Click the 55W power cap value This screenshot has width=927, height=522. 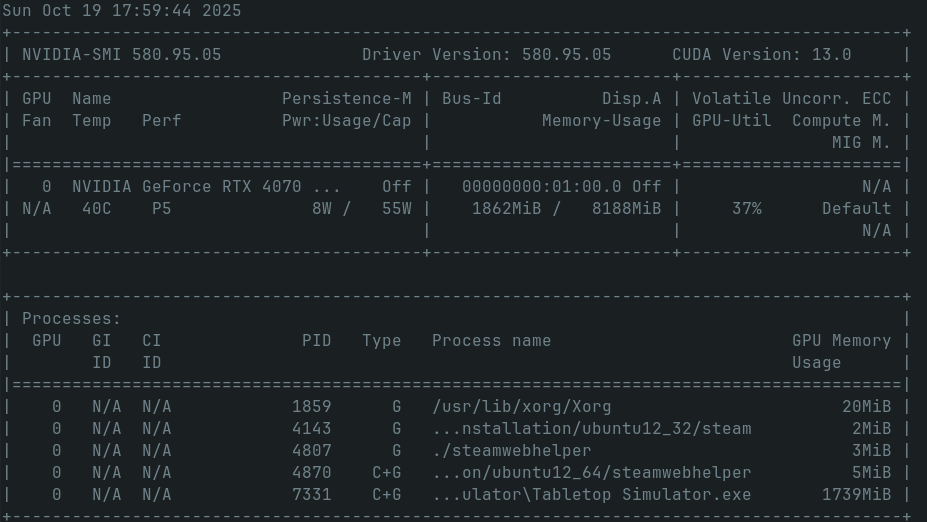click(396, 209)
